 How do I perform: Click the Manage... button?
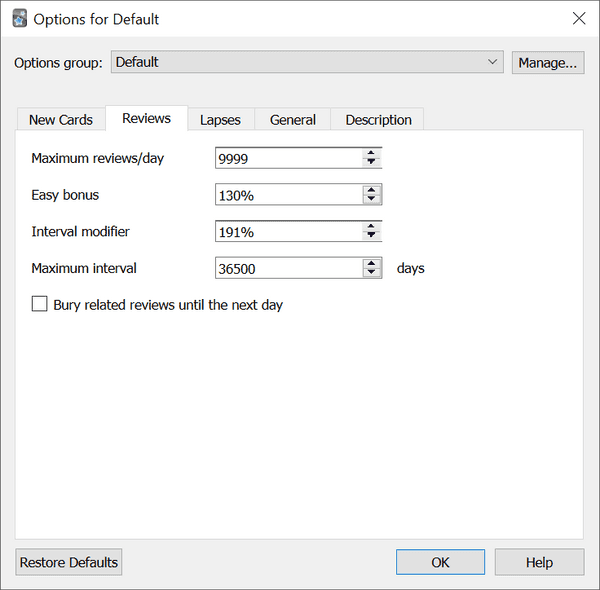[x=548, y=62]
